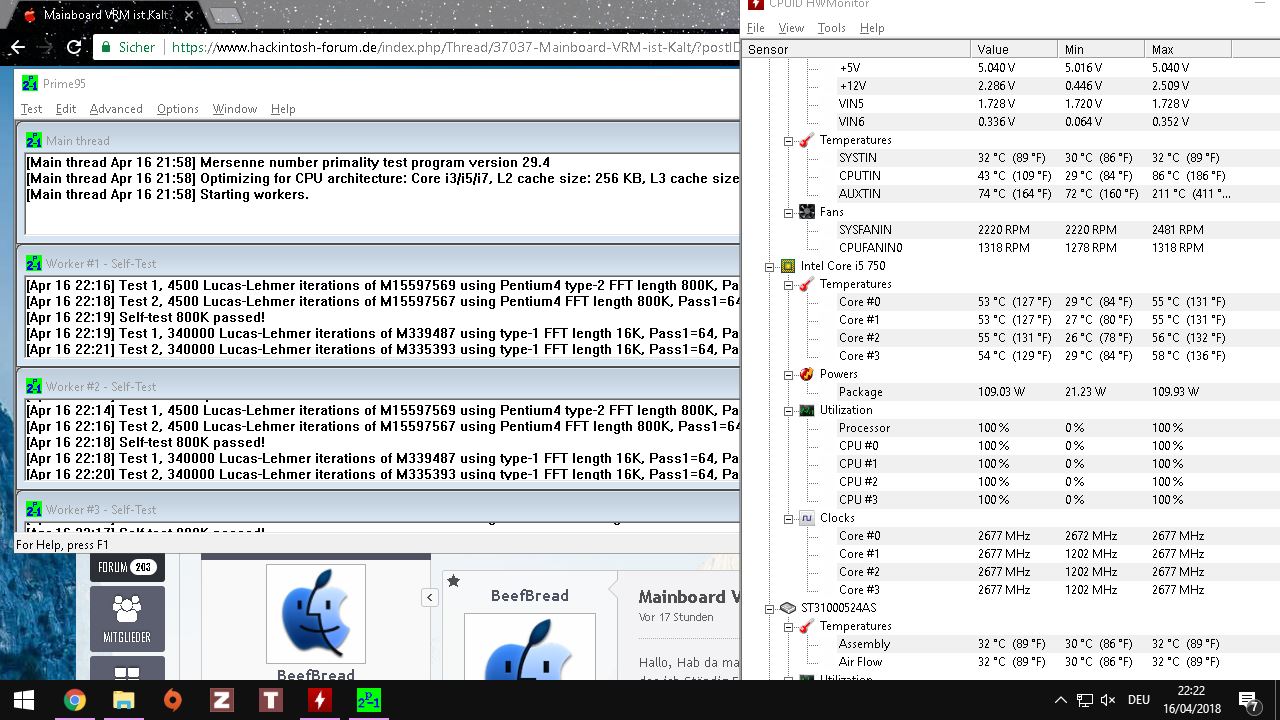Click the Worker #3 Self-Test window icon
The height and width of the screenshot is (720, 1280).
[x=34, y=510]
